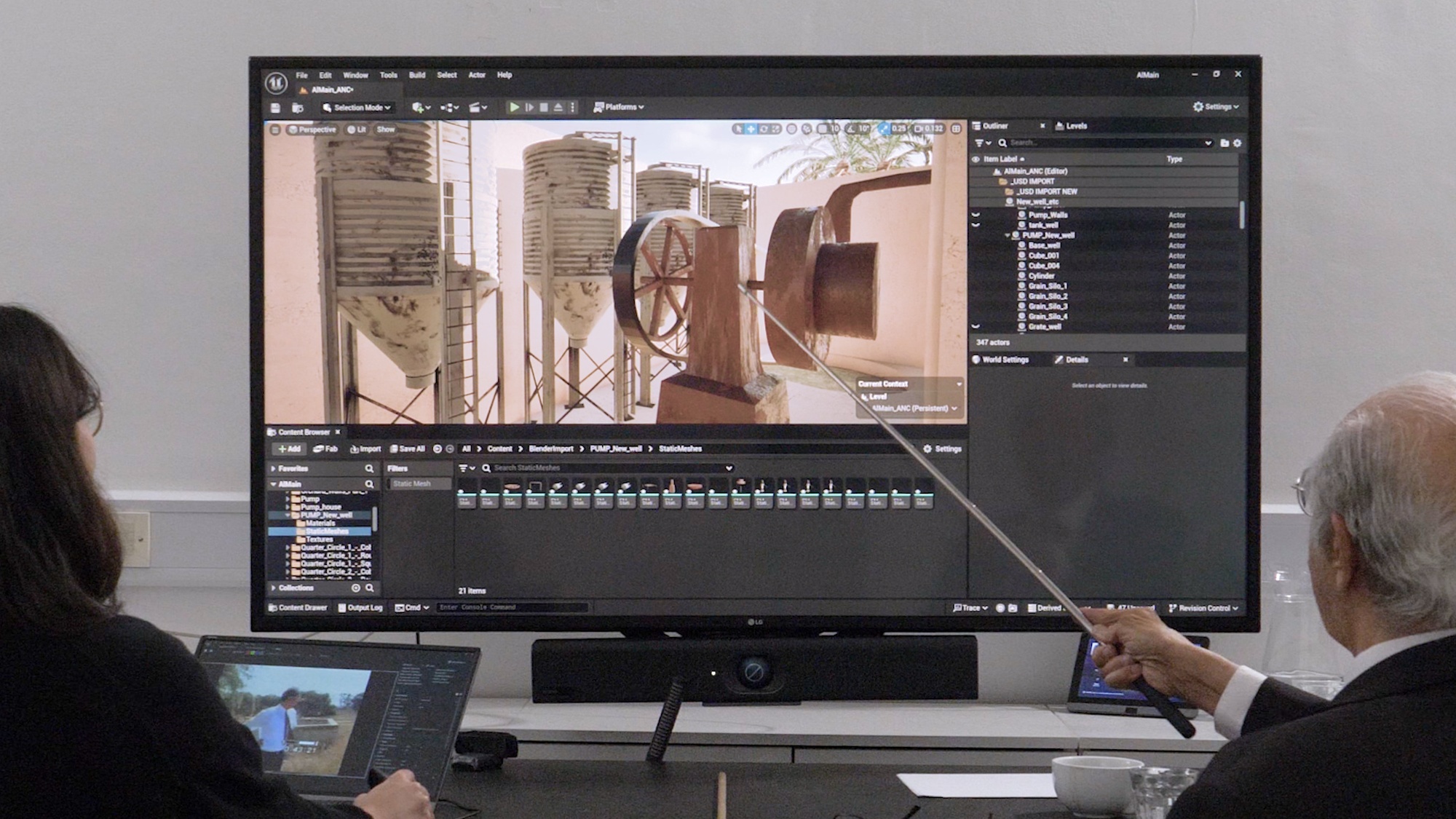This screenshot has width=1456, height=819.
Task: Toggle visibility of Pump_Walls actor
Action: point(976,215)
